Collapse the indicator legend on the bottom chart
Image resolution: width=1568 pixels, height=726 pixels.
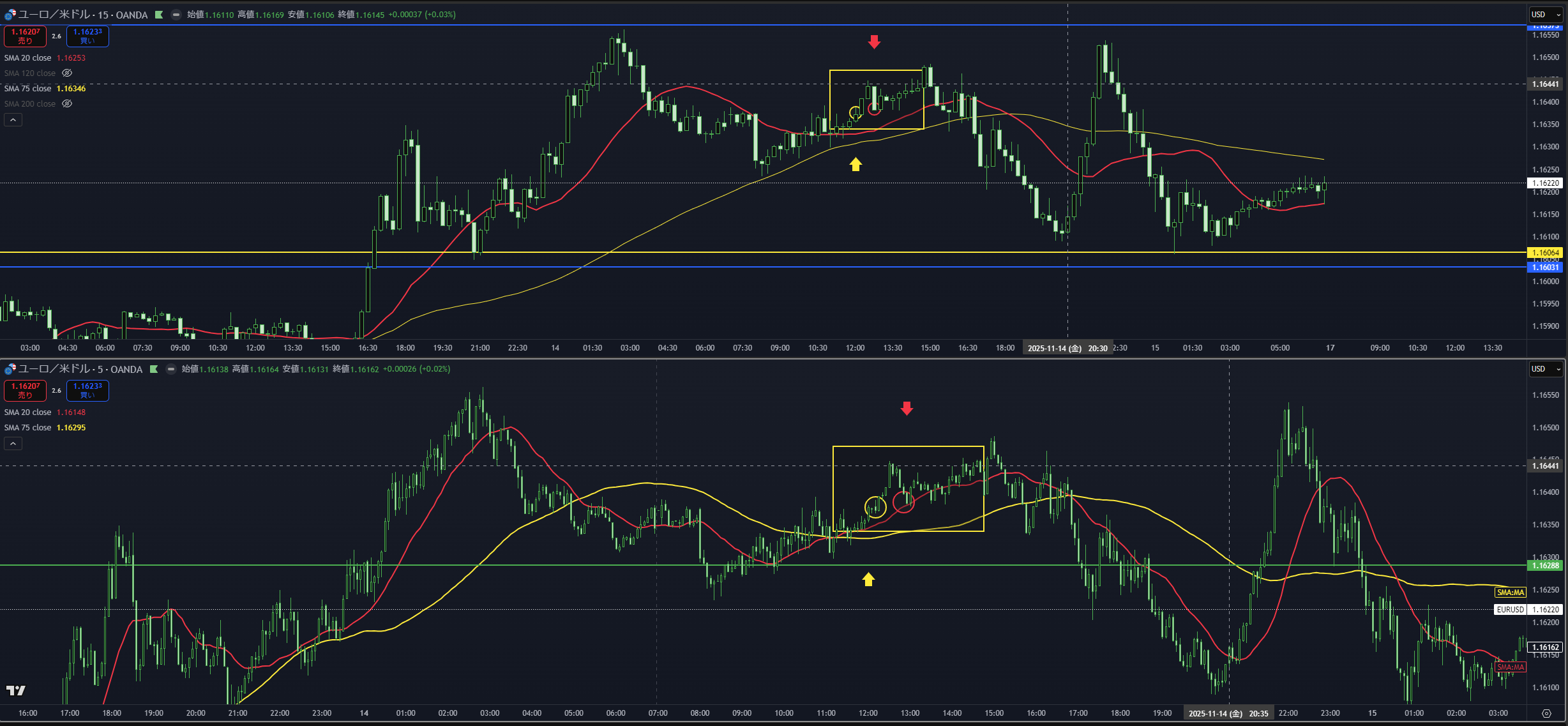[x=13, y=444]
